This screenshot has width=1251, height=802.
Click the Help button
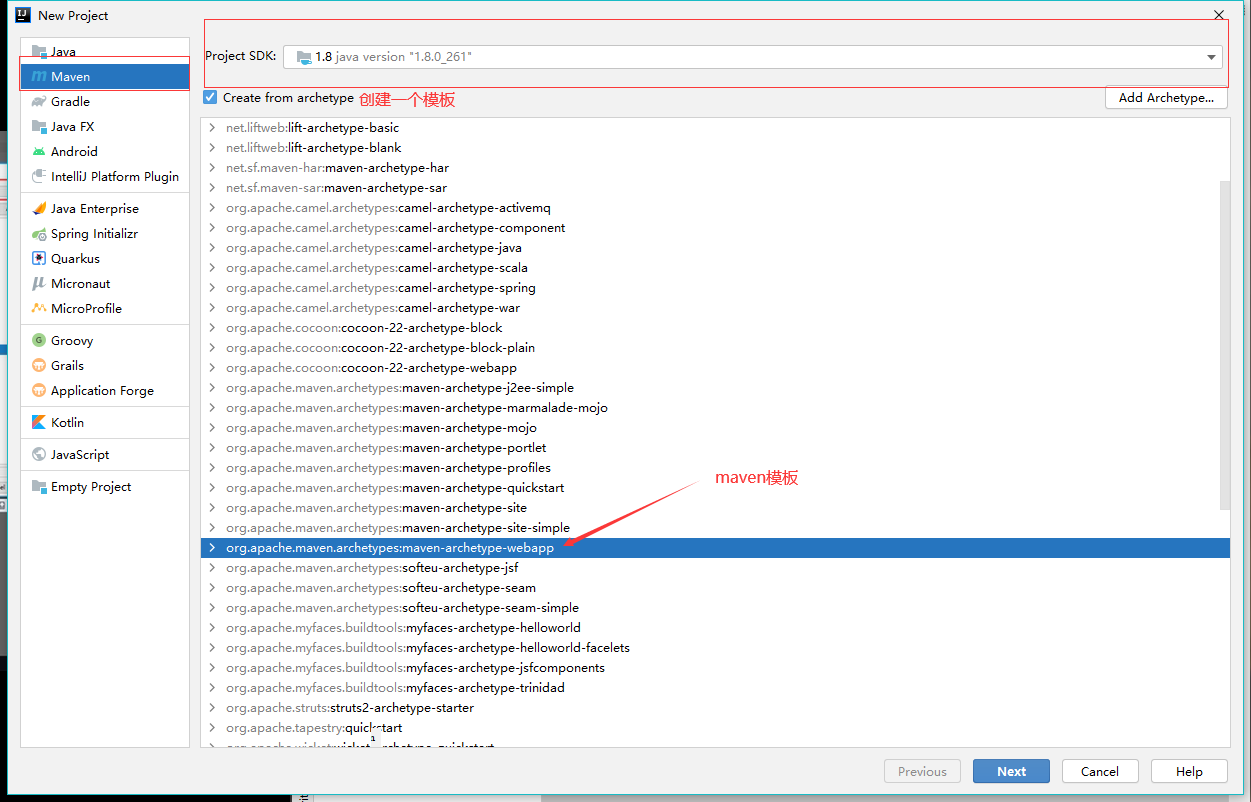pyautogui.click(x=1189, y=771)
